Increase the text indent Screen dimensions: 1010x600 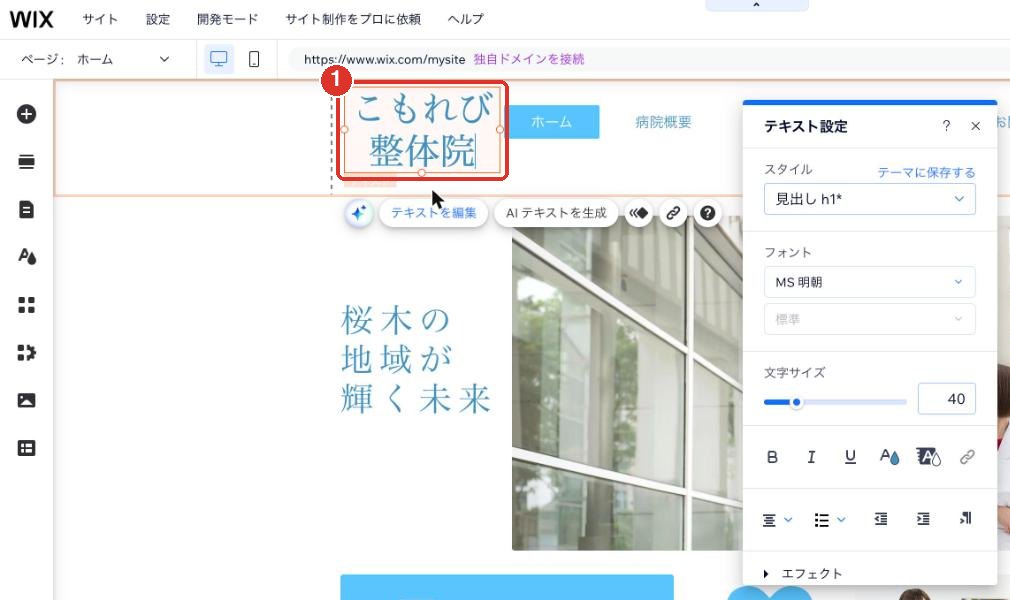coord(923,519)
